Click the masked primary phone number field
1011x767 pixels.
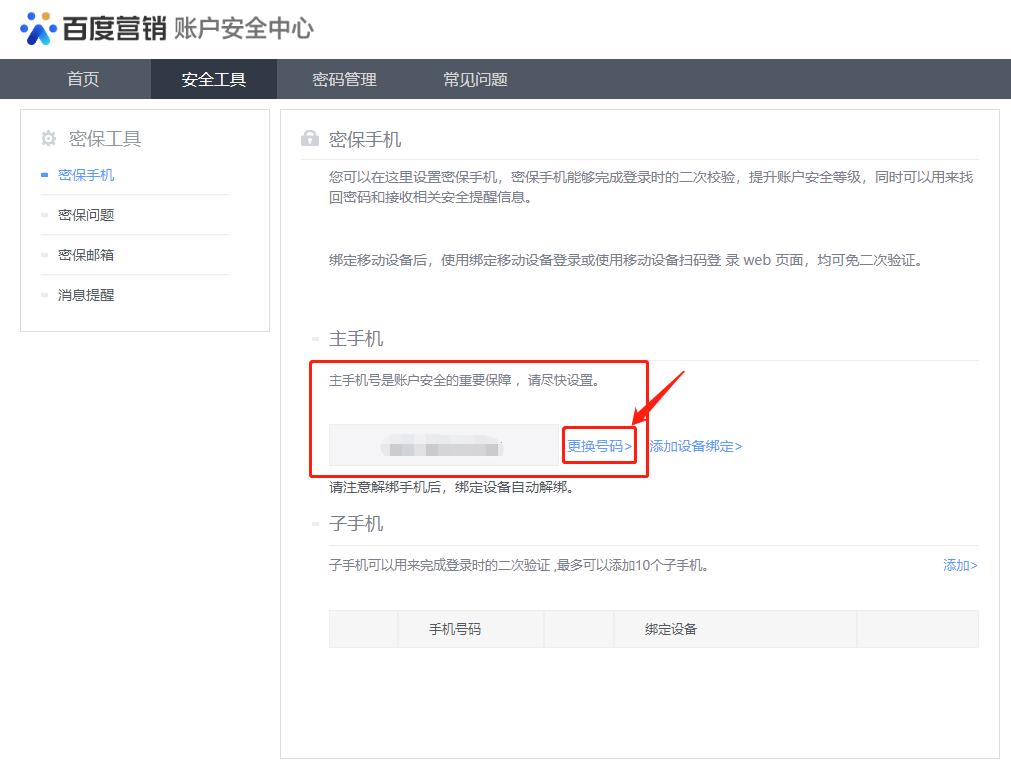(441, 444)
